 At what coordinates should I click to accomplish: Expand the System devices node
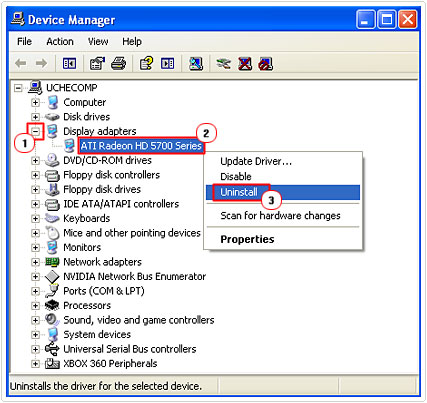(35, 335)
